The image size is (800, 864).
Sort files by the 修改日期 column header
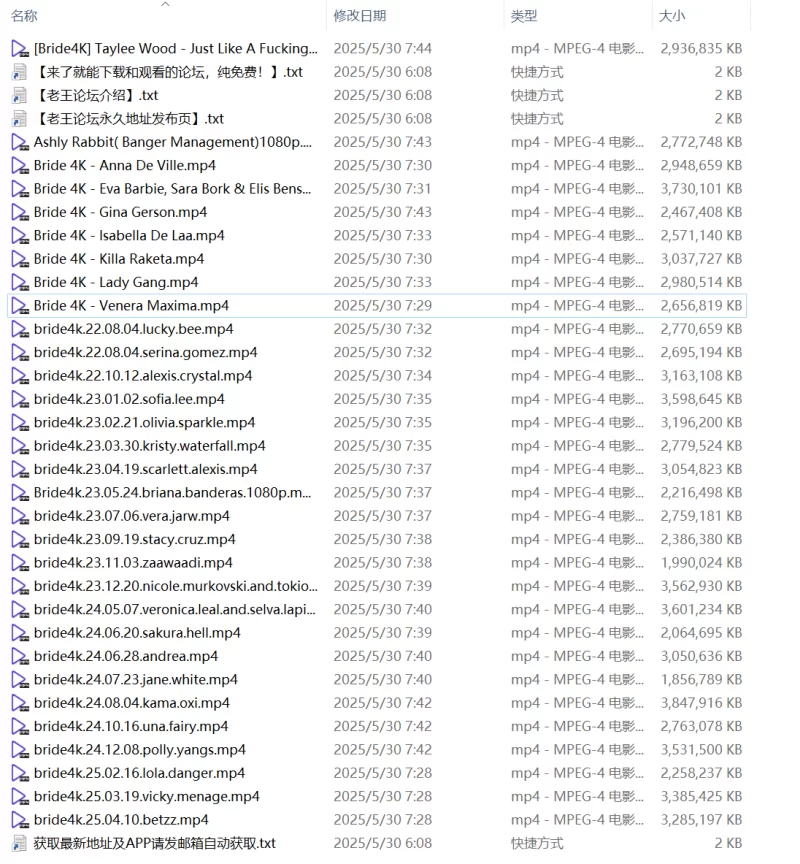pyautogui.click(x=360, y=16)
